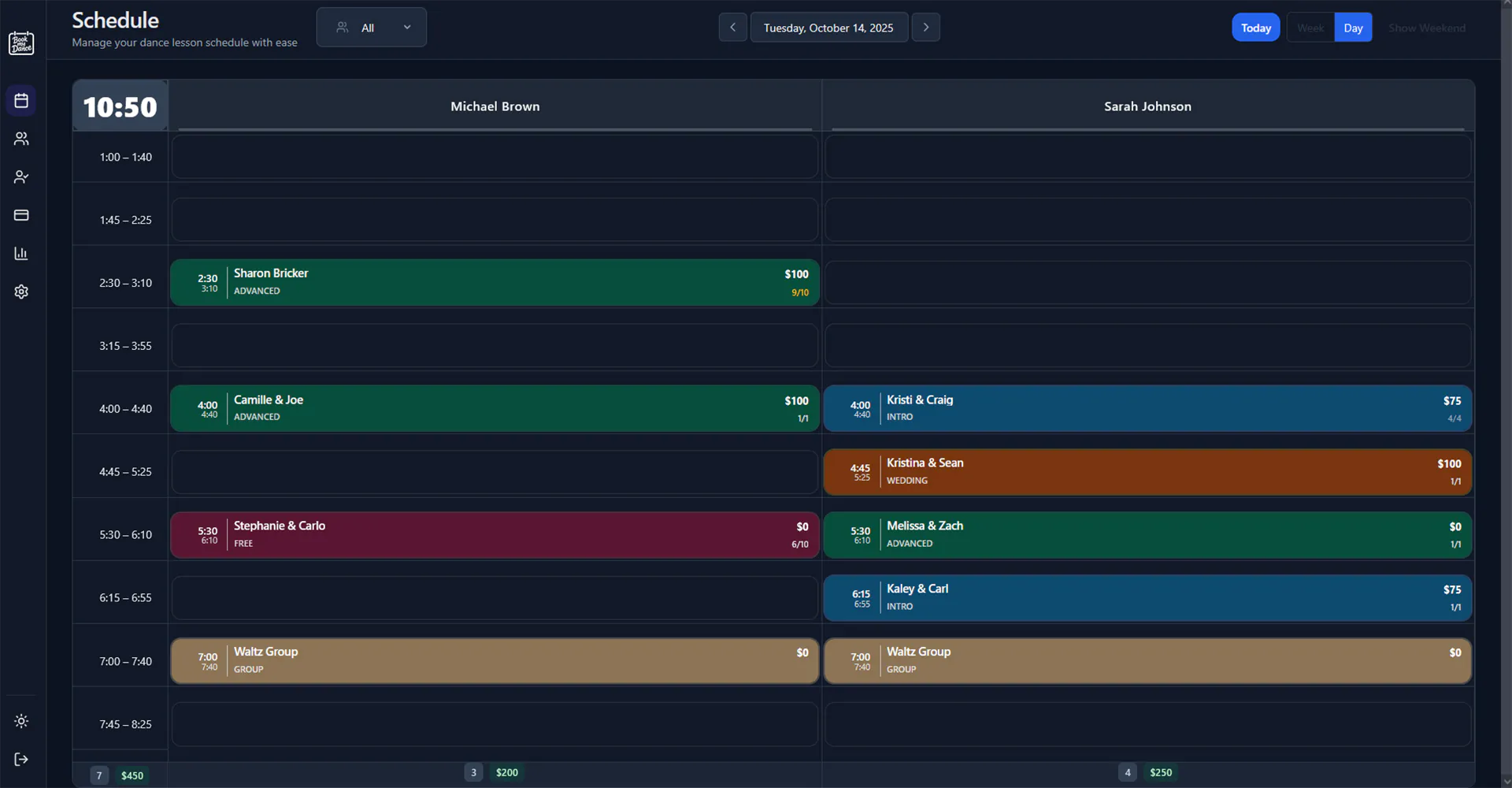The width and height of the screenshot is (1512, 788).
Task: Open the payments card sidebar icon
Action: 21,215
